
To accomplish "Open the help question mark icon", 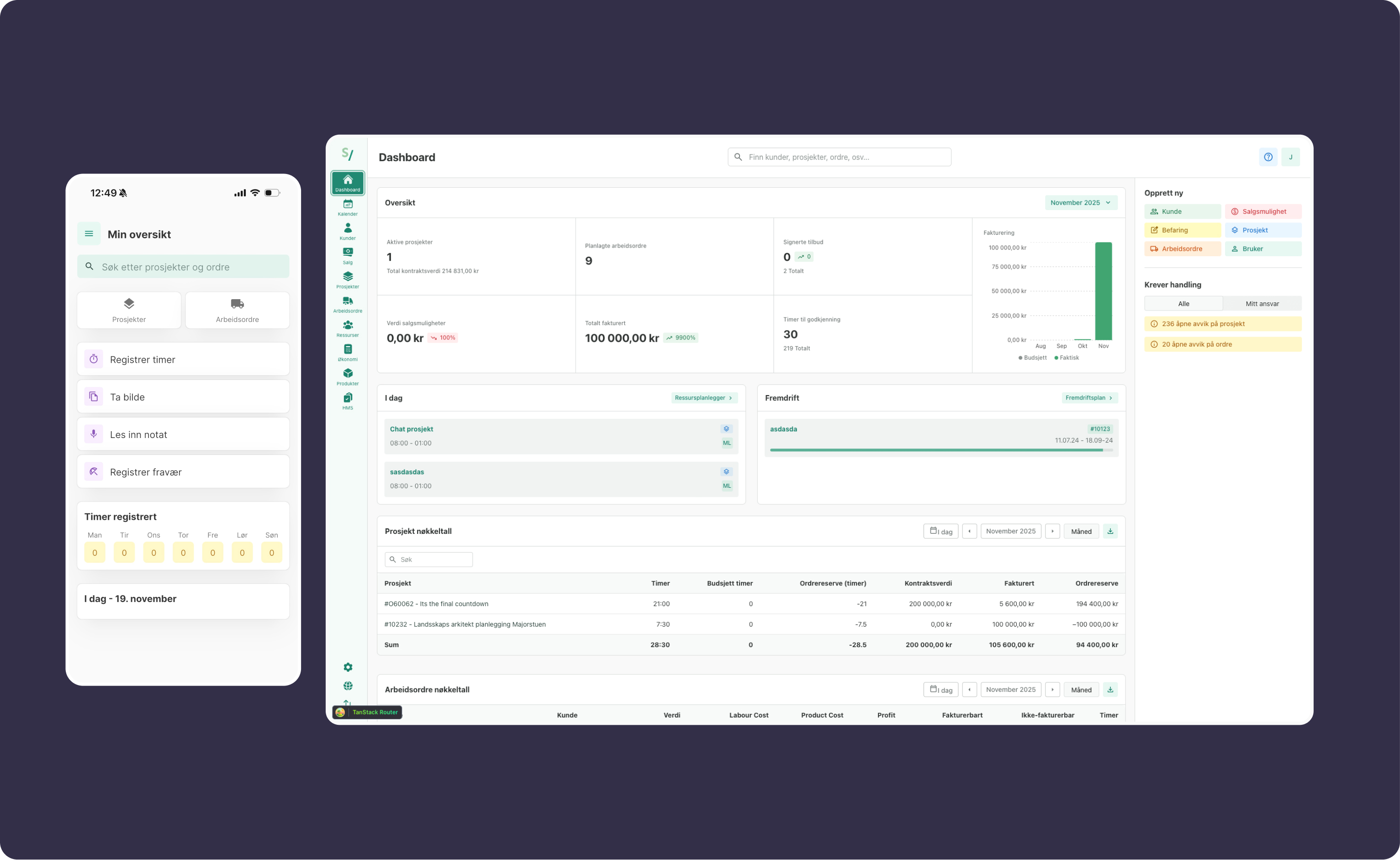I will pyautogui.click(x=1268, y=157).
